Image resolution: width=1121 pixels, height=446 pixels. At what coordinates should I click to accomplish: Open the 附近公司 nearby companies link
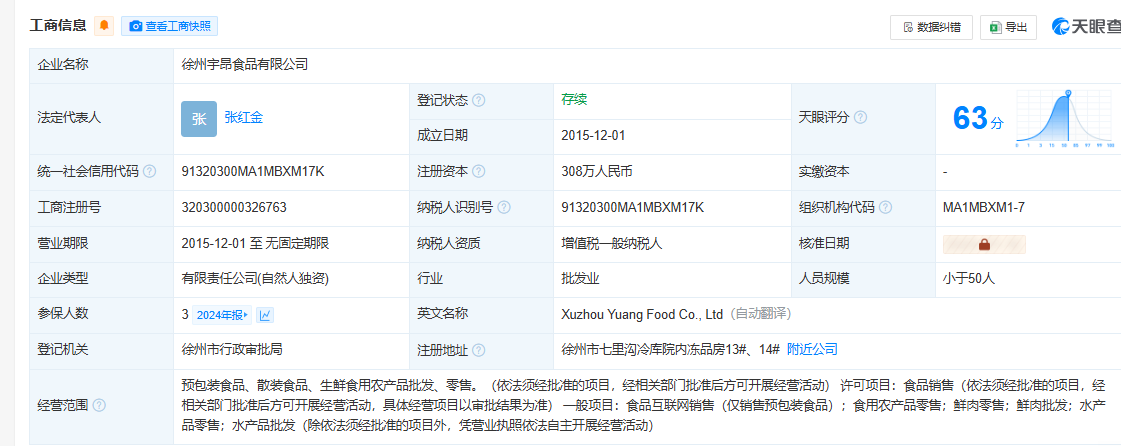pyautogui.click(x=811, y=350)
